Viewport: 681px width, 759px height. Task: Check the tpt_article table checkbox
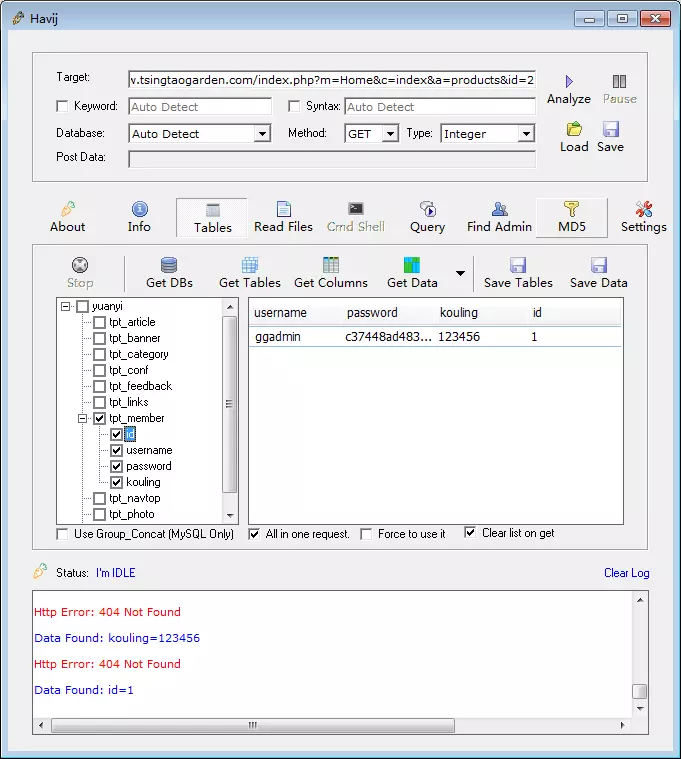click(x=99, y=322)
